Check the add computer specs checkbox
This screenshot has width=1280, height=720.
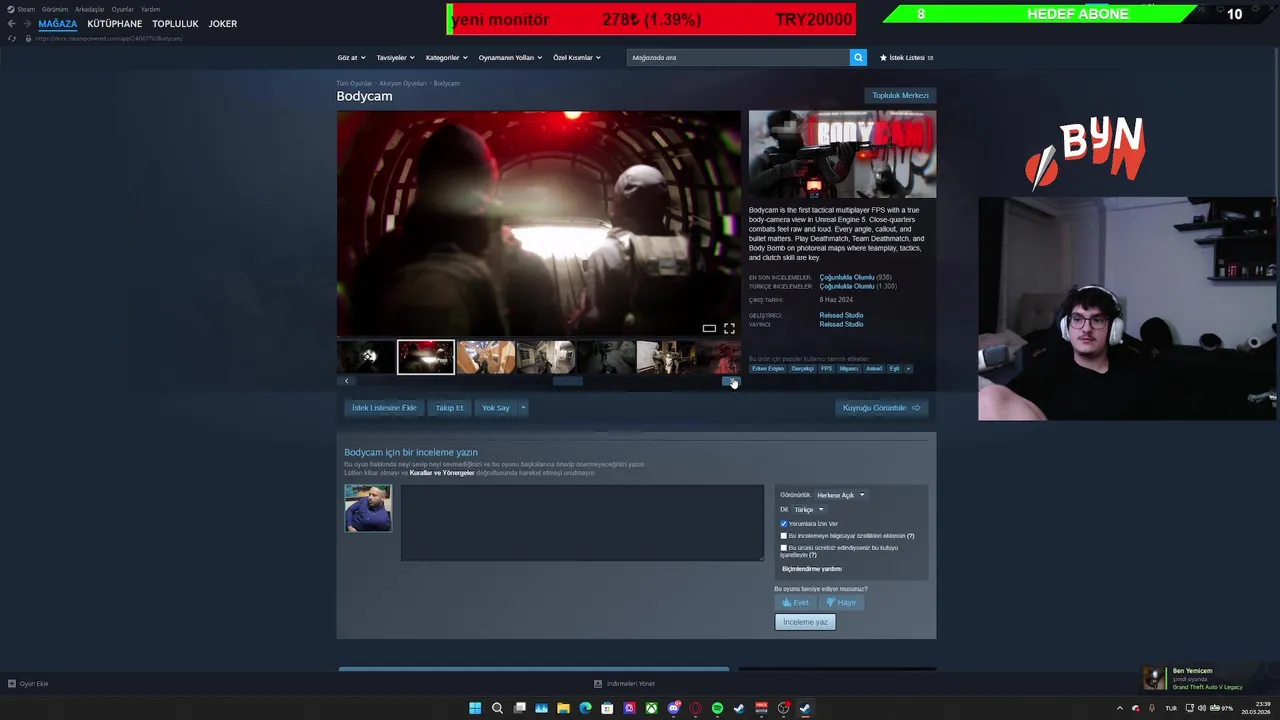click(x=784, y=536)
